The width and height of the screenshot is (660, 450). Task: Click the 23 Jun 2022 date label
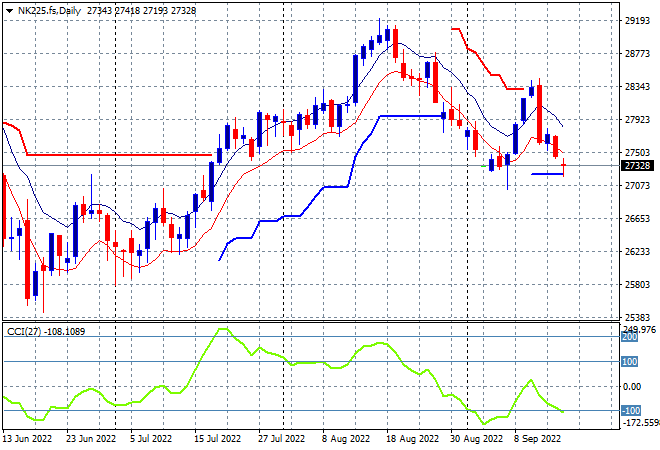(x=91, y=439)
